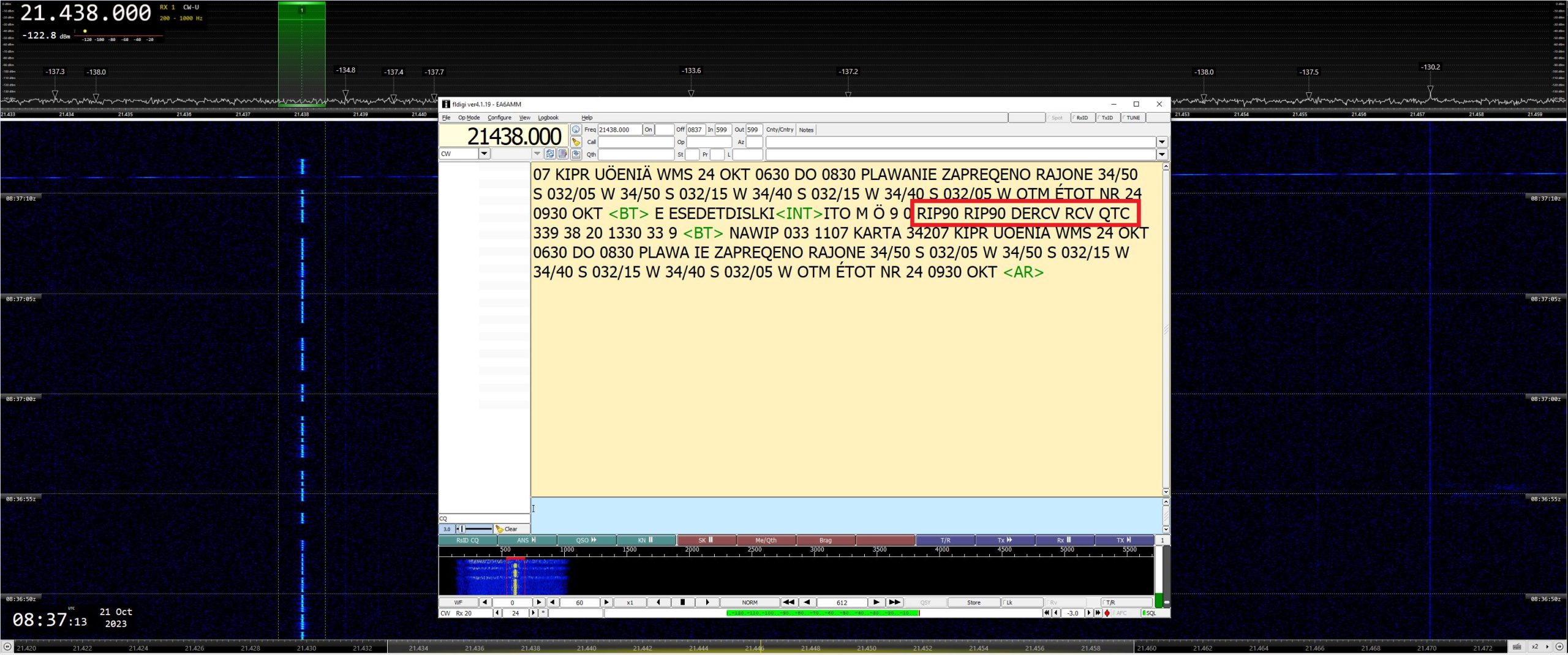Click the zoom-out icon at bottom-left corner
Image resolution: width=1568 pixels, height=655 pixels.
pyautogui.click(x=7, y=646)
